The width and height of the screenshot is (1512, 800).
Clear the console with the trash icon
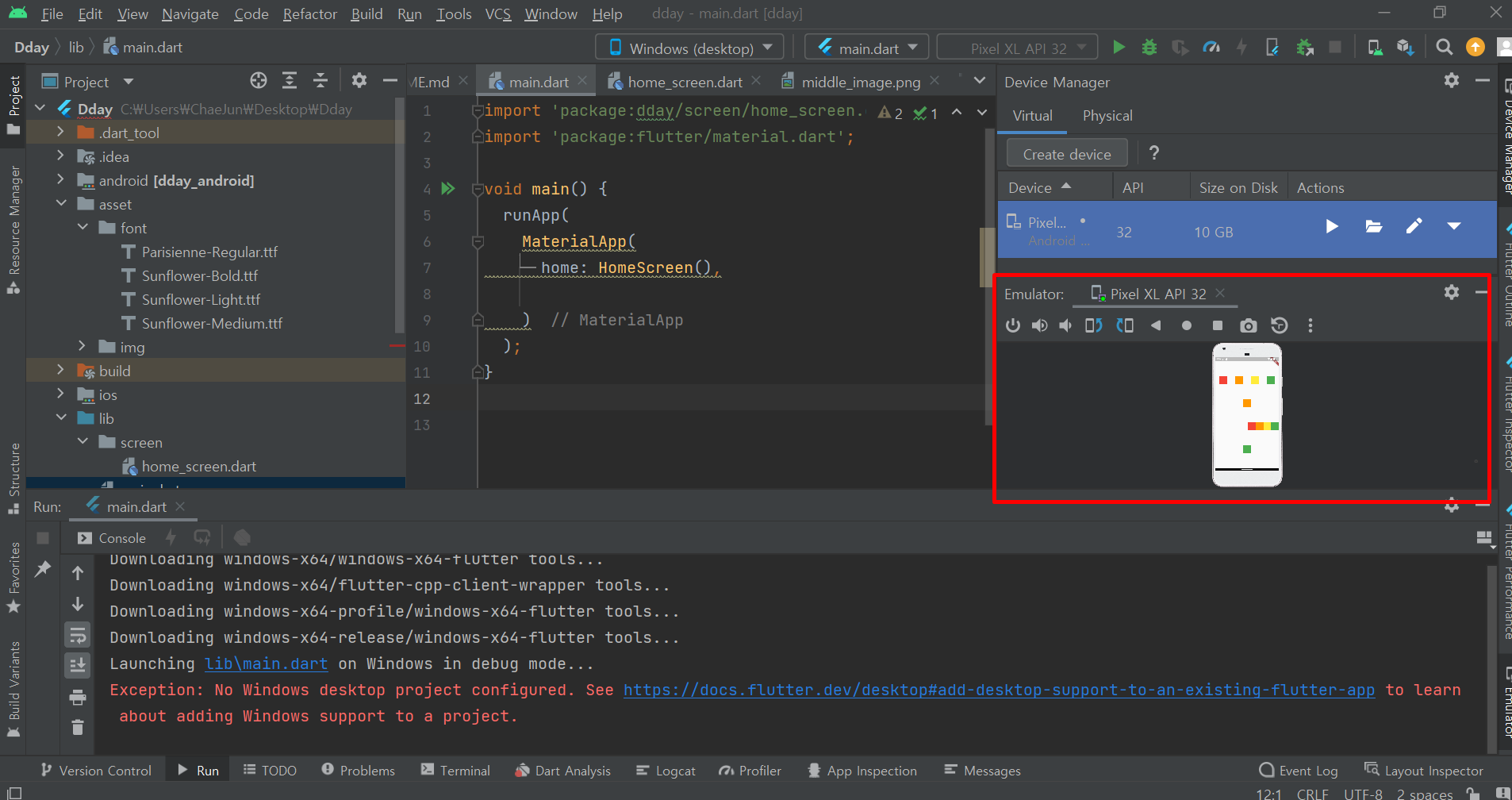78,727
